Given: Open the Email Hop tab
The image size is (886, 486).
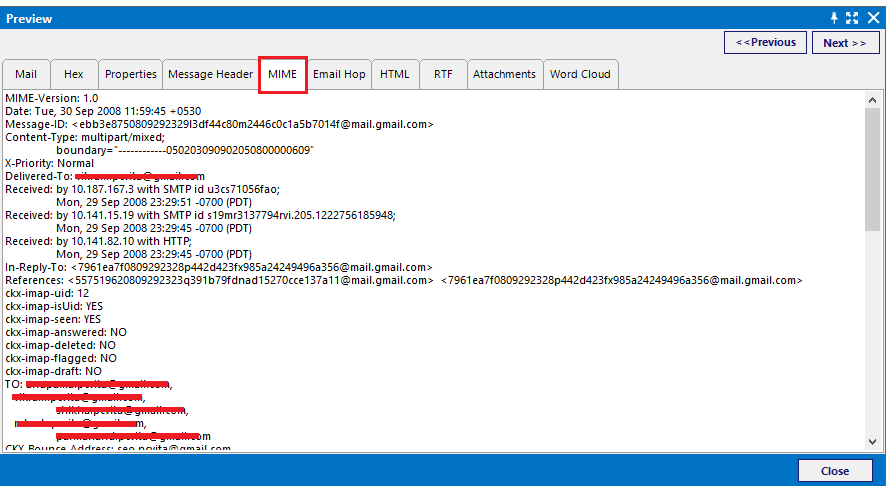Looking at the screenshot, I should pos(339,74).
